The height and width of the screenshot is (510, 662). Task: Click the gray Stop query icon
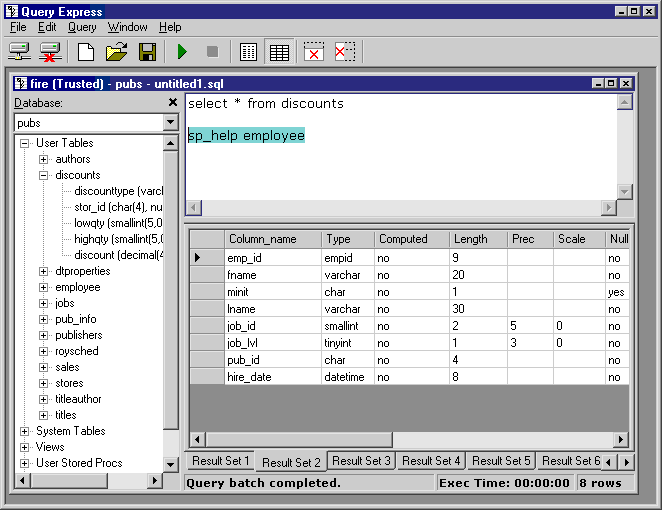[x=212, y=52]
